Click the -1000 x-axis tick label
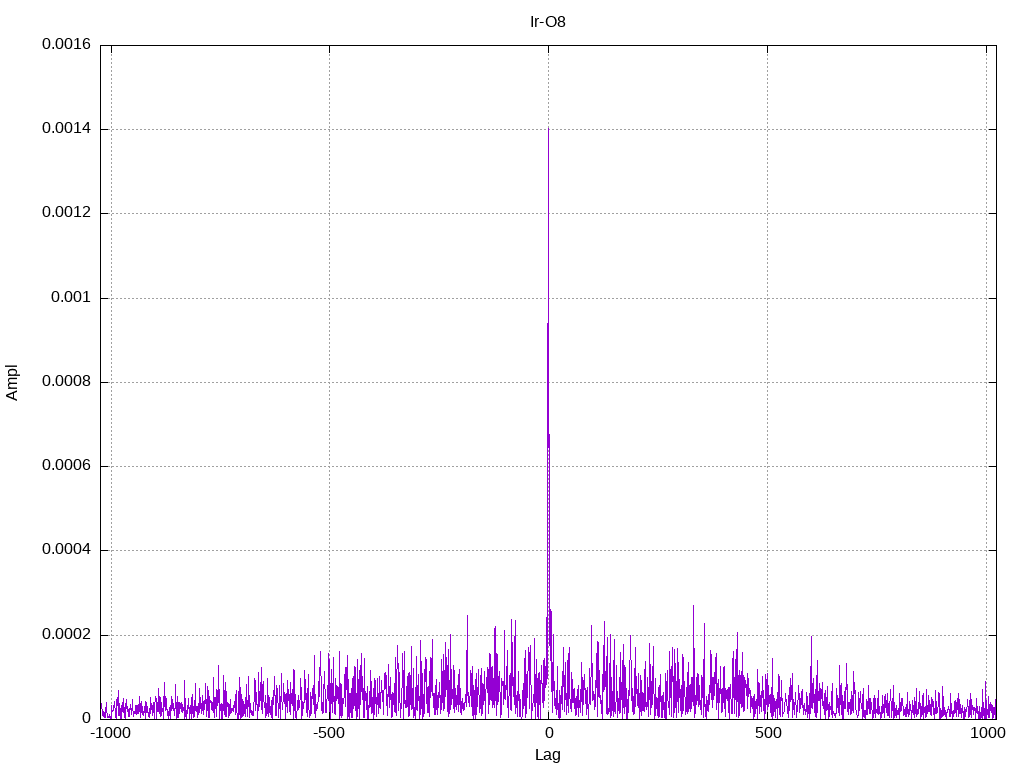The height and width of the screenshot is (768, 1024). pyautogui.click(x=110, y=733)
